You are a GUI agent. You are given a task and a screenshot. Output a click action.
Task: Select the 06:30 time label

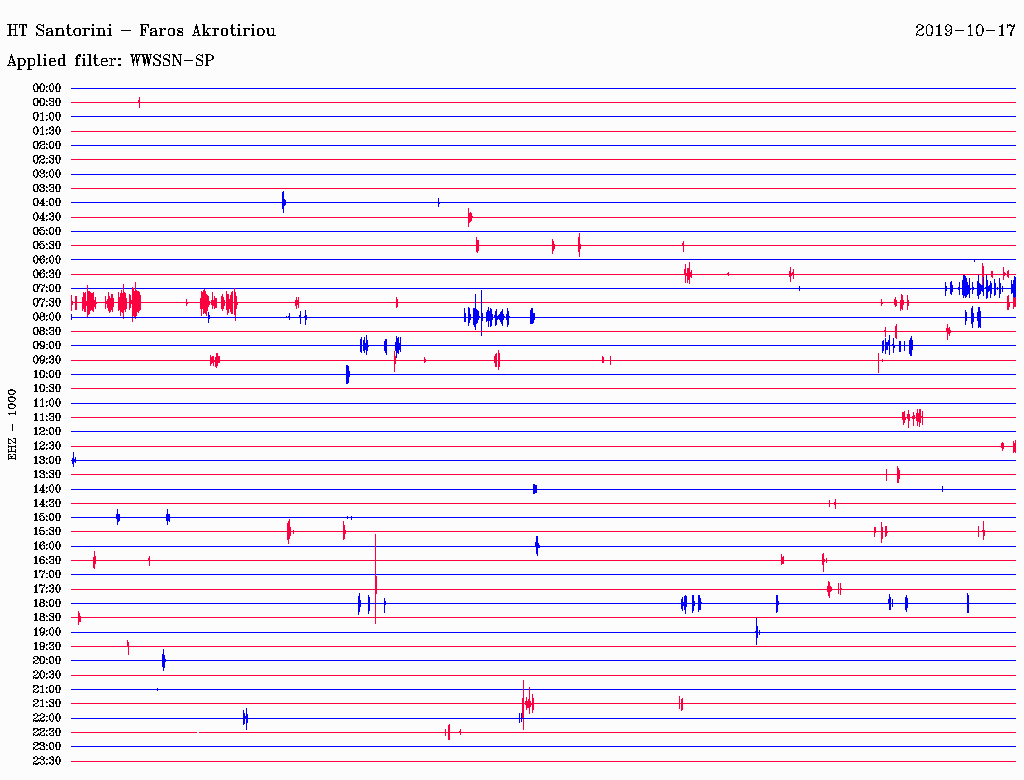[46, 274]
